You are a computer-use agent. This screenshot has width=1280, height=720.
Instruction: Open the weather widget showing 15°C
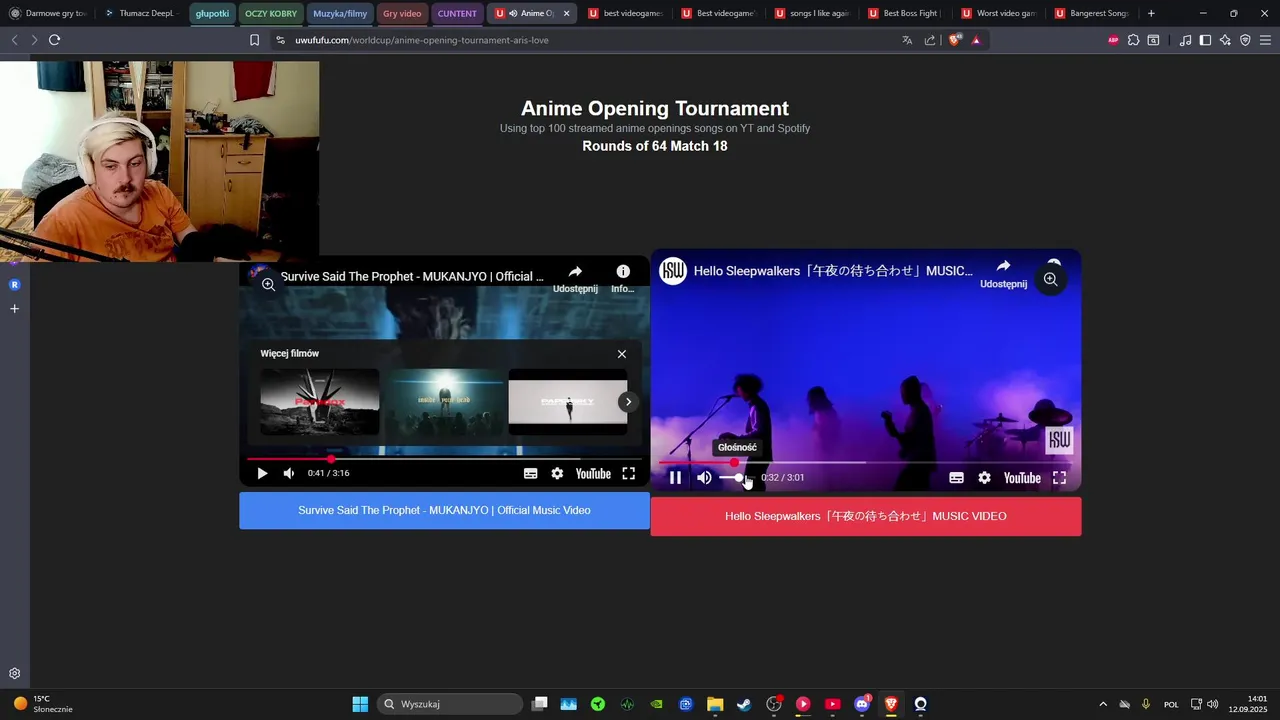tap(44, 704)
